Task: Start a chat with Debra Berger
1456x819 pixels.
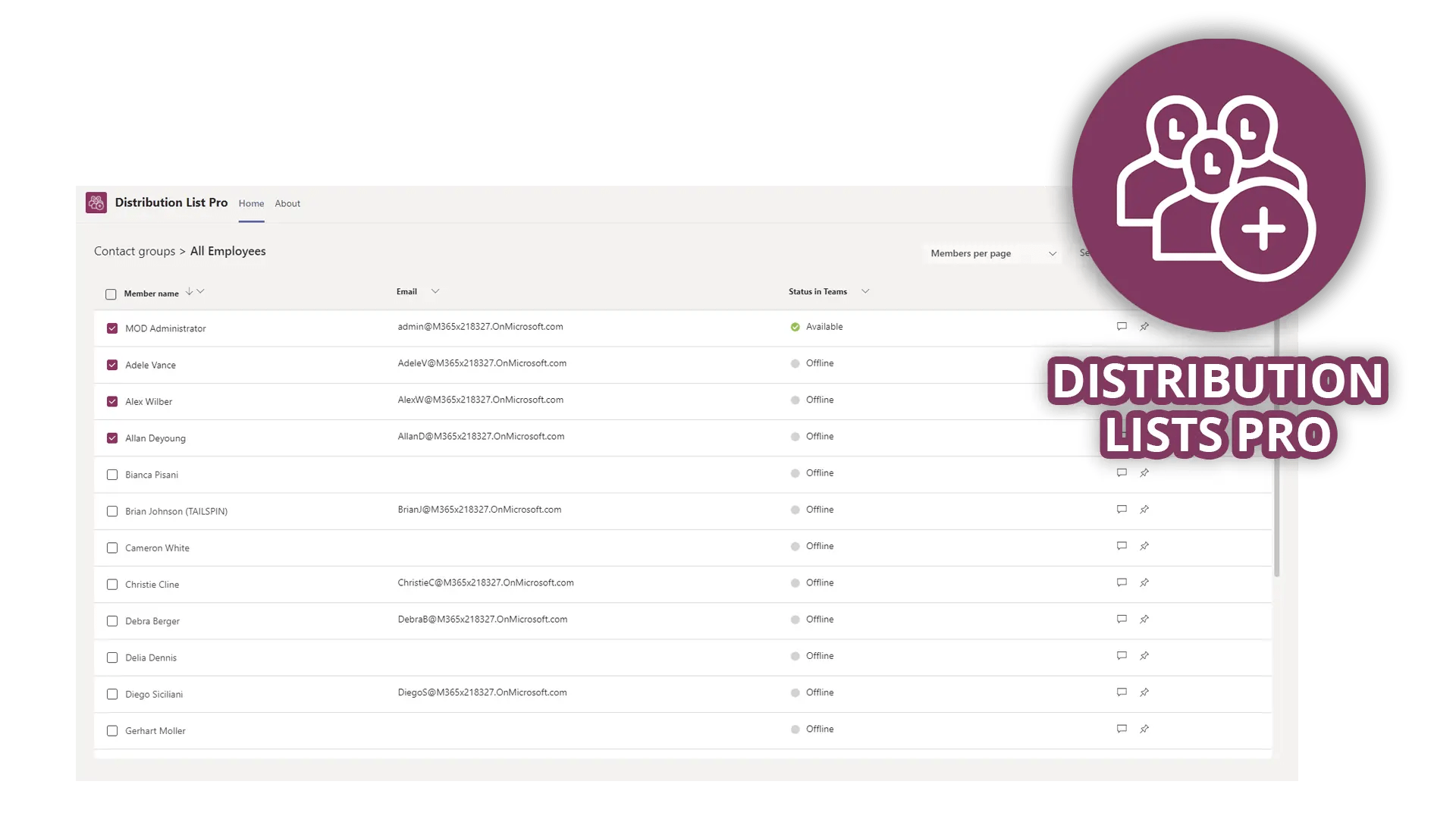Action: [1122, 619]
